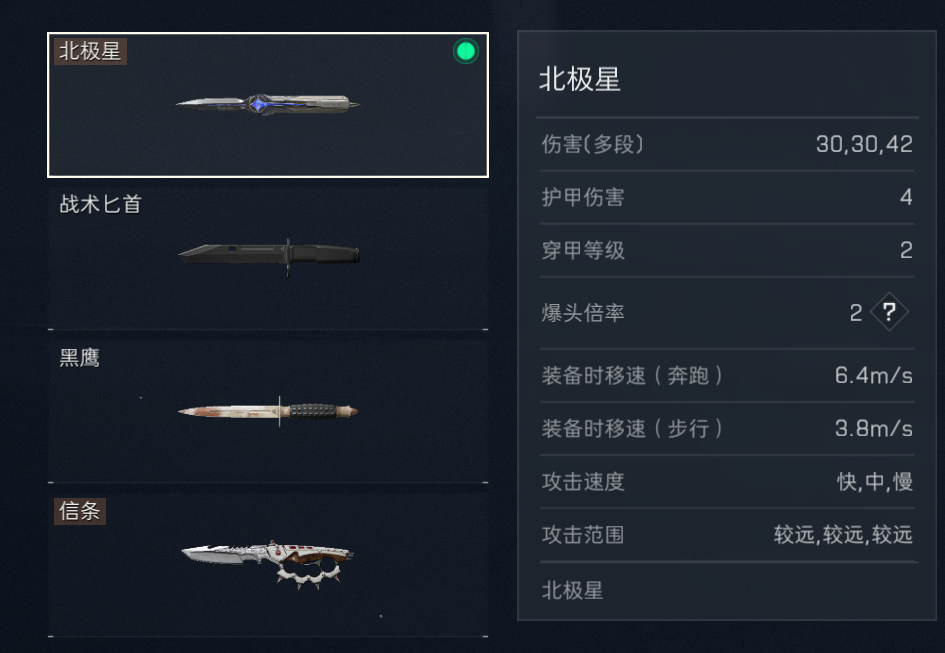
Task: Select the 信条 spiked knuckle knife image
Action: click(x=268, y=563)
